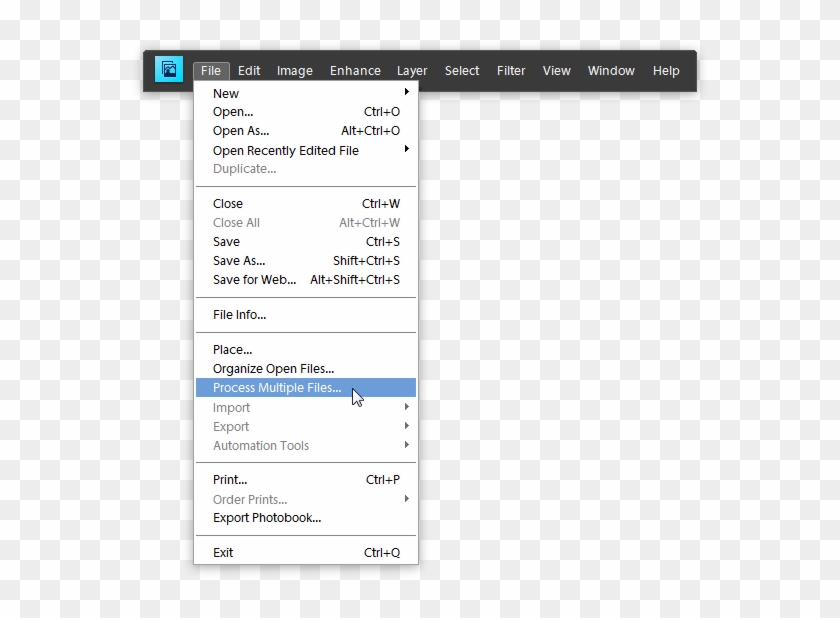Select Save for Web
This screenshot has height=618, width=840.
point(255,279)
